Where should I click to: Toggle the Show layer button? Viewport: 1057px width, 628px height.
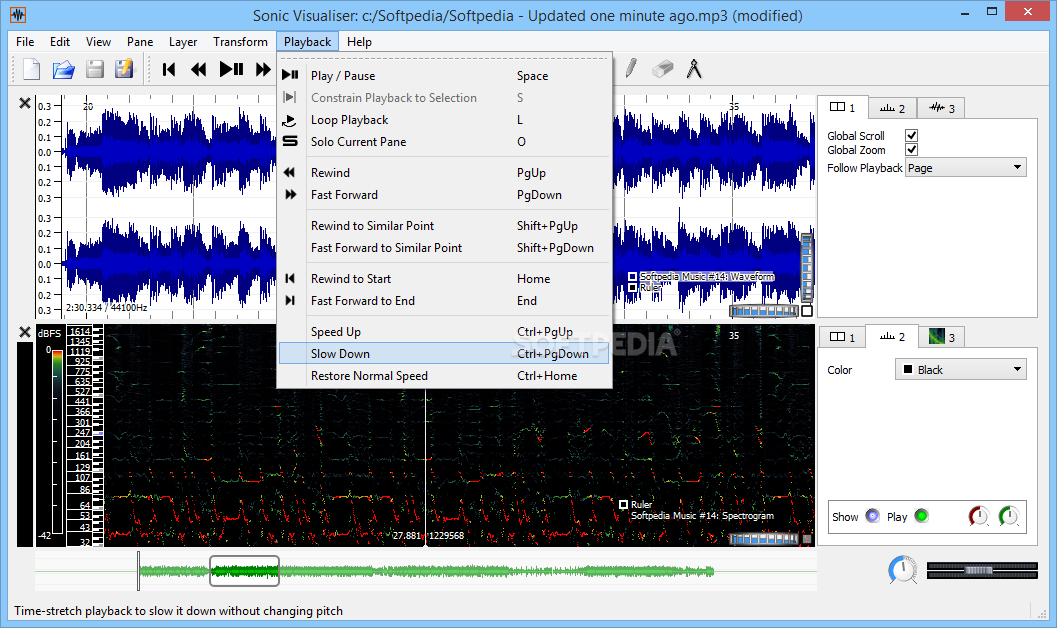[x=872, y=516]
